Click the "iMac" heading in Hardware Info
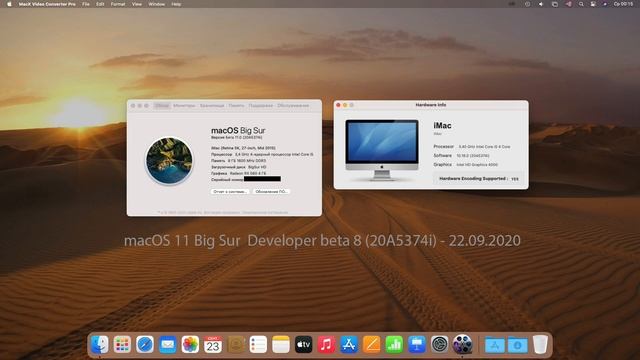 (x=442, y=126)
